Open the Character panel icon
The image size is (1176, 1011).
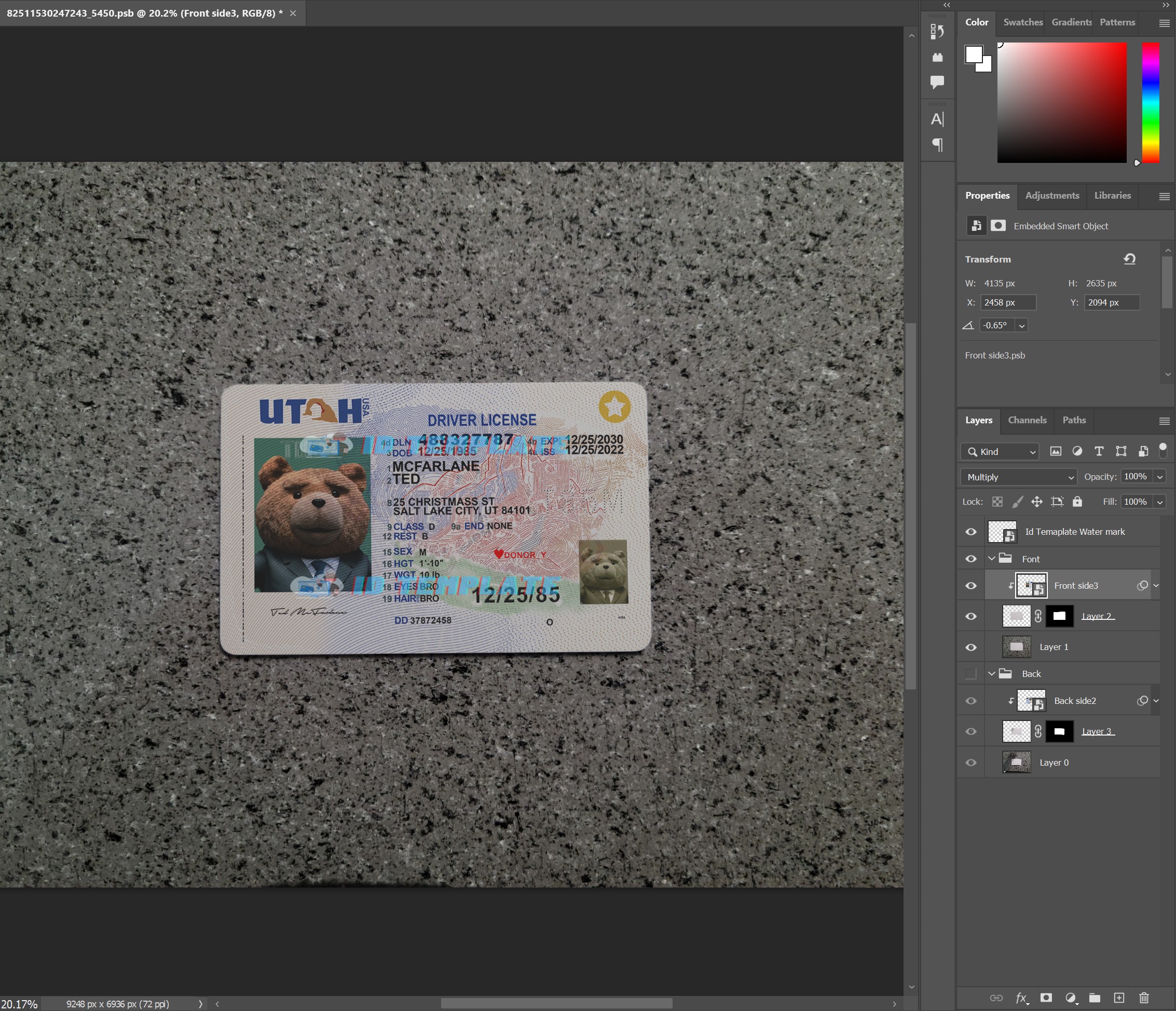pyautogui.click(x=937, y=119)
